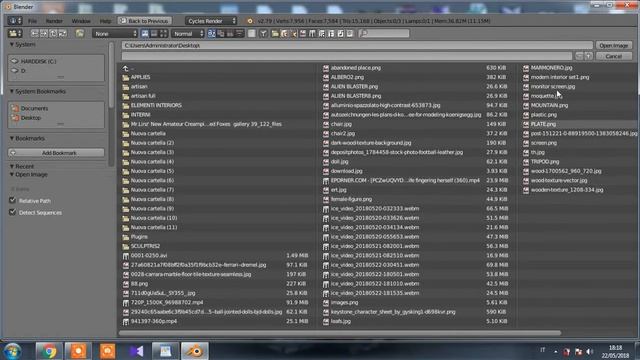Click the search filter field
Screen dimensions: 640x360
(384, 33)
